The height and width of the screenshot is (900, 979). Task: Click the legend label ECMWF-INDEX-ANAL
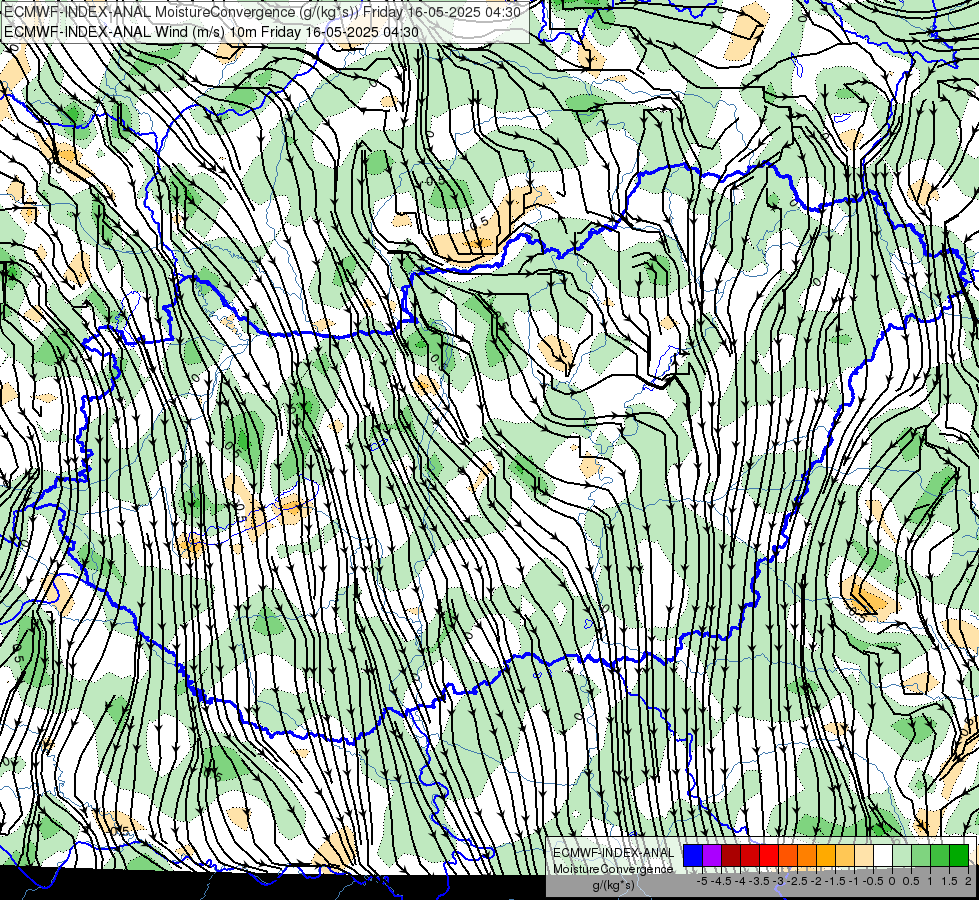coord(614,853)
